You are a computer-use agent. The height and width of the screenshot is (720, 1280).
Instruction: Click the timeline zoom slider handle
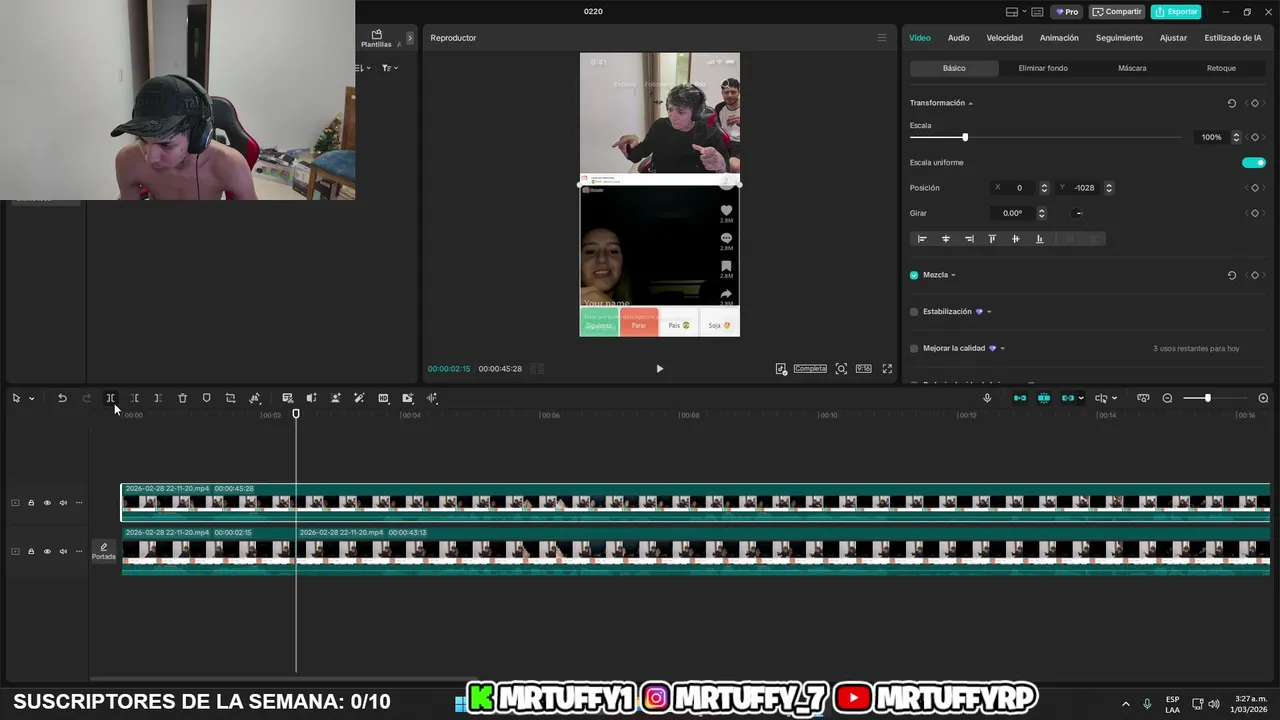tap(1208, 398)
